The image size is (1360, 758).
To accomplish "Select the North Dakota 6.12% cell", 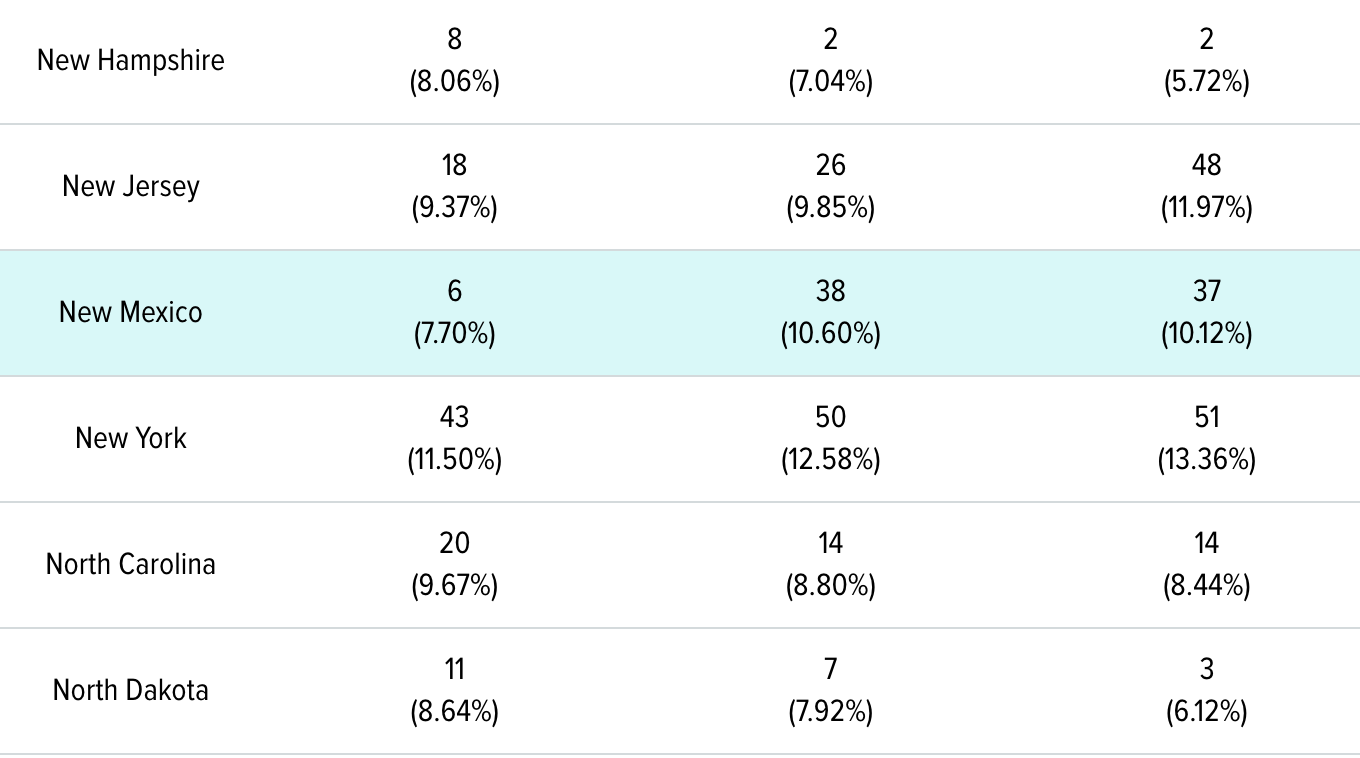I will (x=1206, y=711).
